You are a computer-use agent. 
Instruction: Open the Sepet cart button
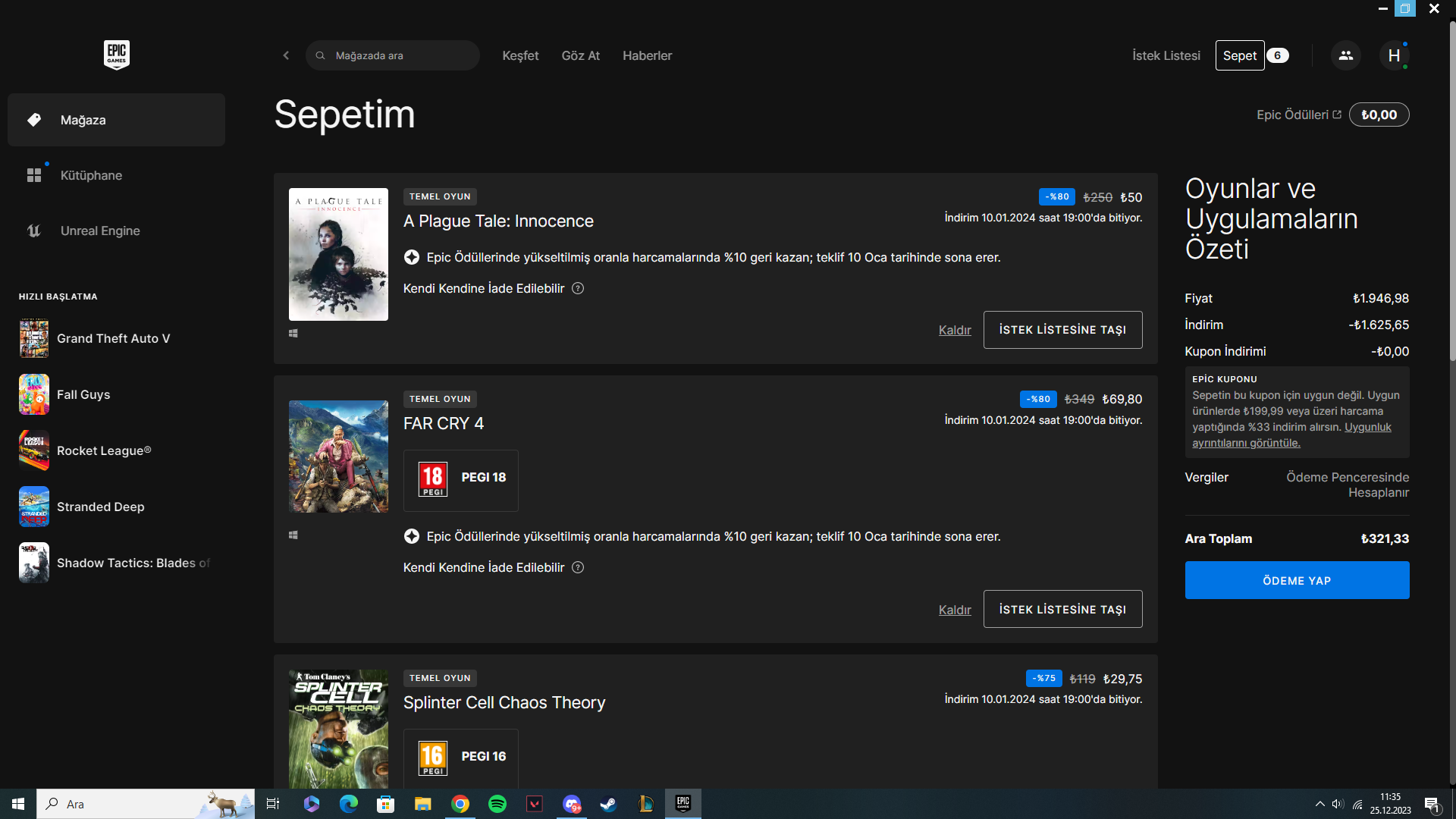tap(1240, 55)
